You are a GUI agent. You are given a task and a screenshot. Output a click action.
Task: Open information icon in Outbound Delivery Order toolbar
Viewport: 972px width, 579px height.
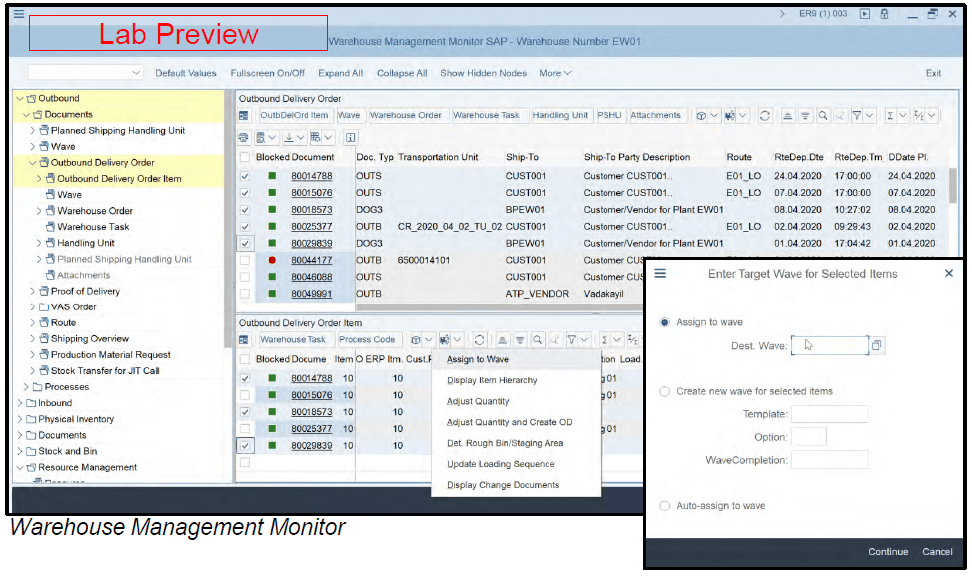350,138
